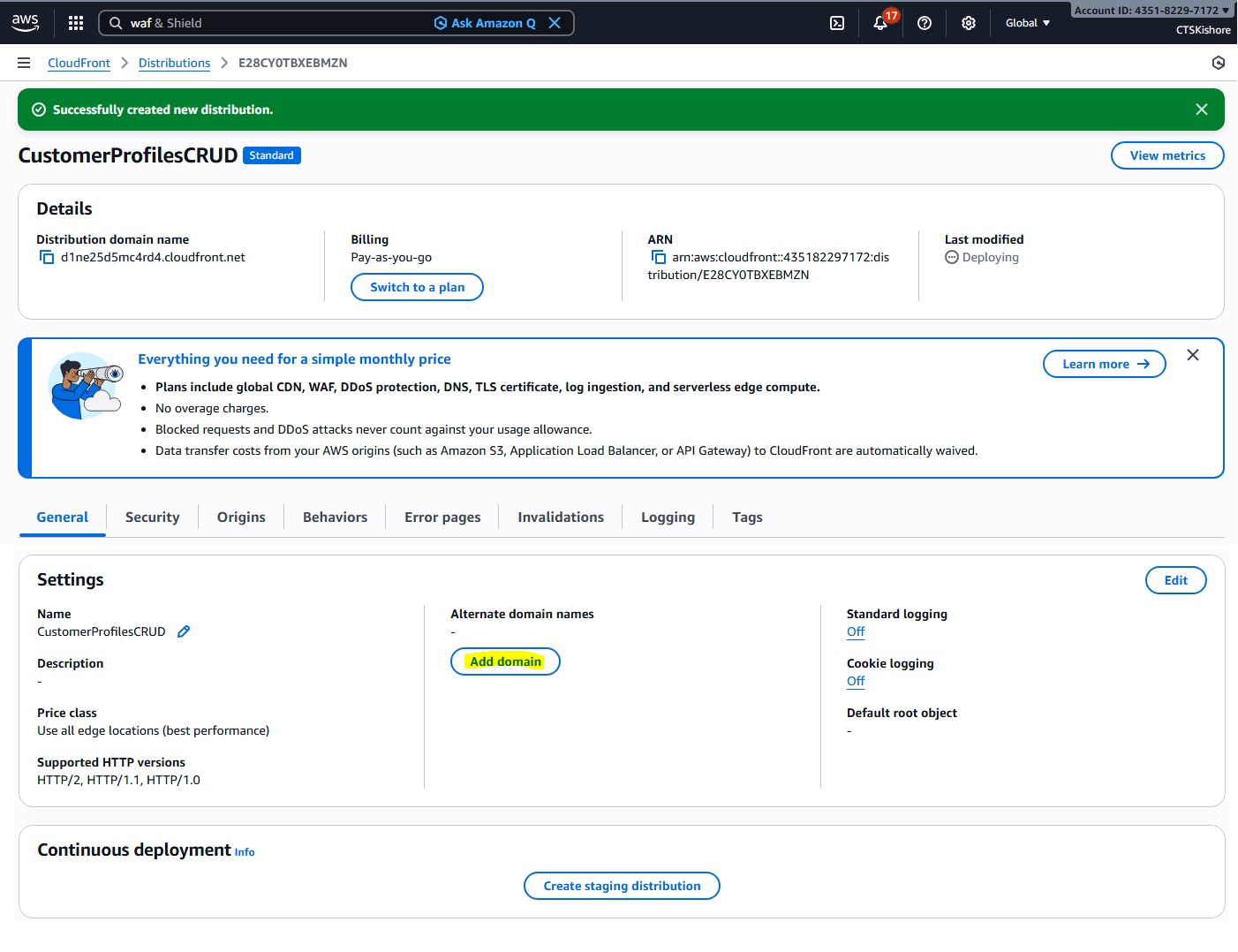Open the notifications bell
The height and width of the screenshot is (952, 1238).
tap(880, 23)
